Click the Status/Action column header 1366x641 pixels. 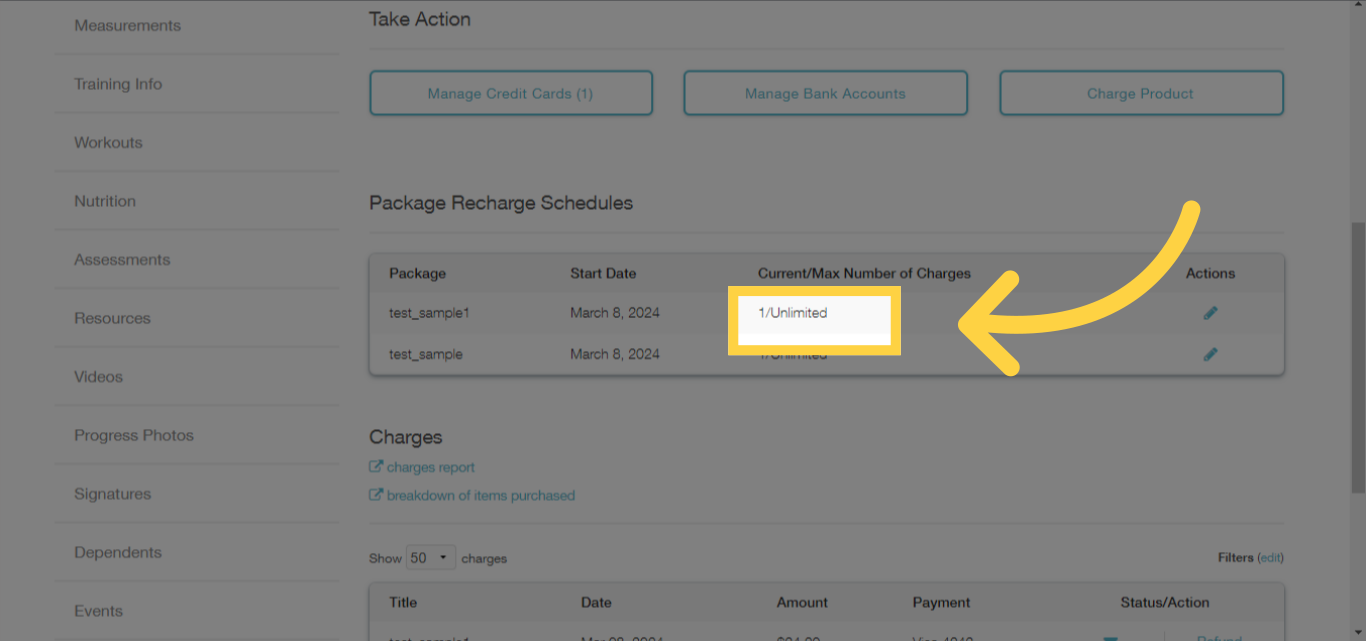pyautogui.click(x=1165, y=602)
